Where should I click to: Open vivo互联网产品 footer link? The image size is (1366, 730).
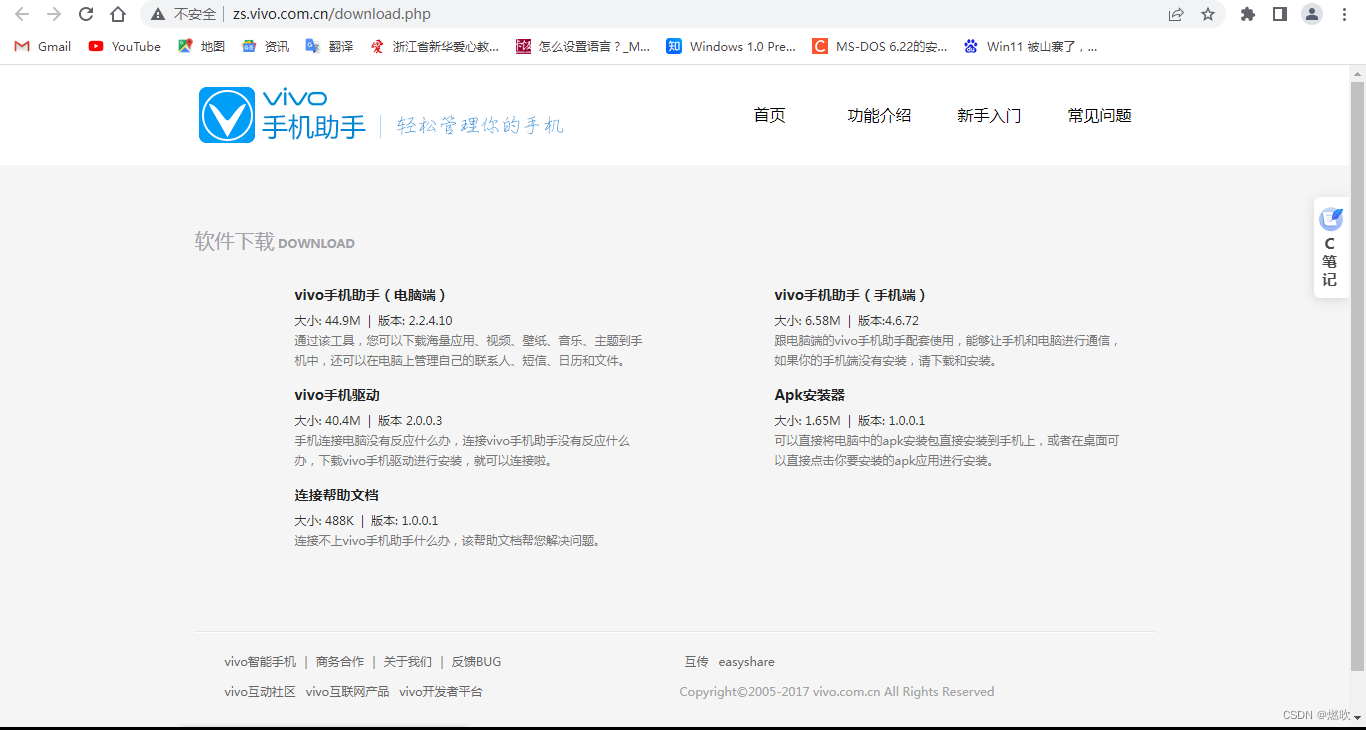347,692
